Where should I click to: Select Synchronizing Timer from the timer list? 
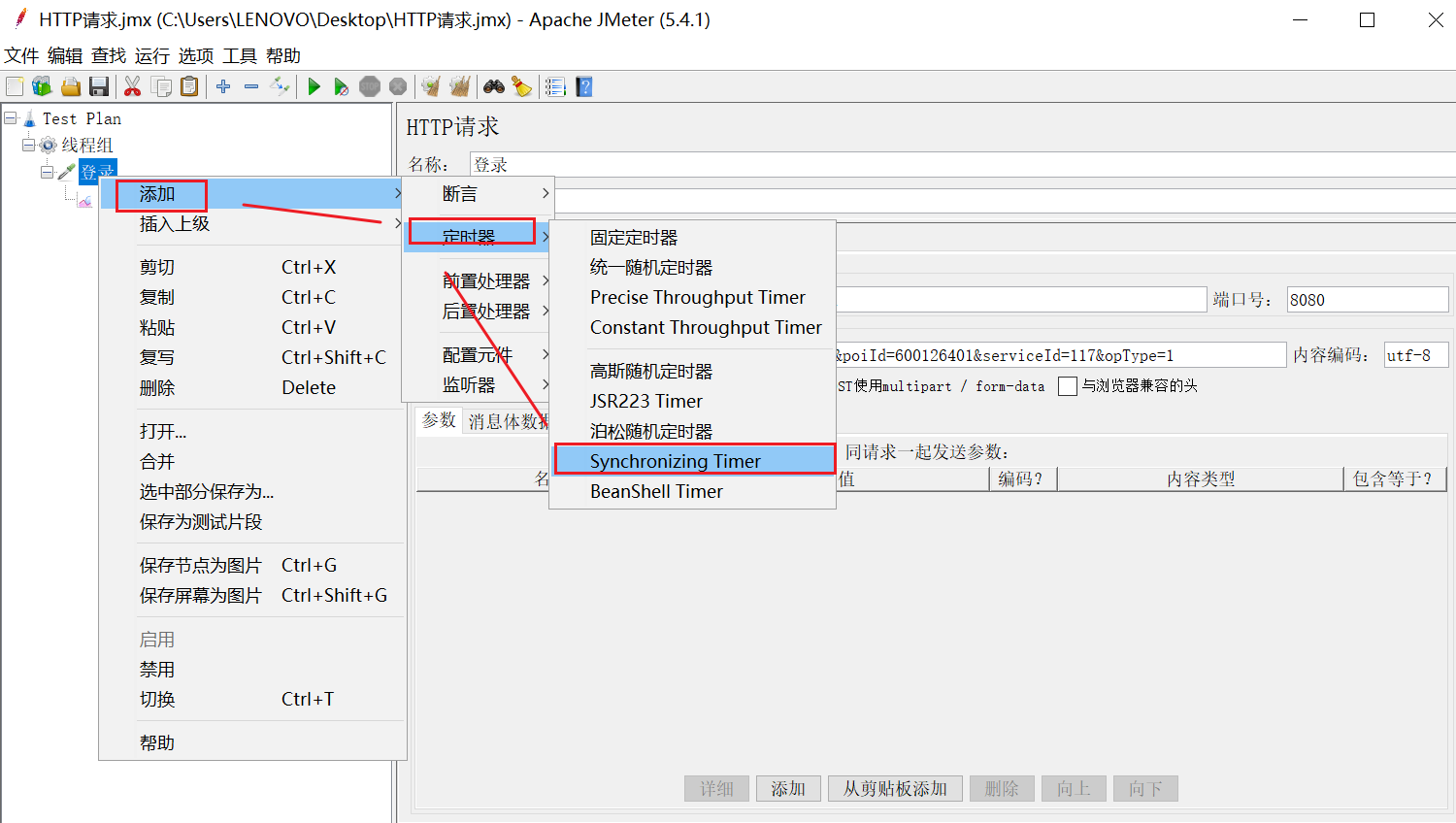tap(693, 461)
